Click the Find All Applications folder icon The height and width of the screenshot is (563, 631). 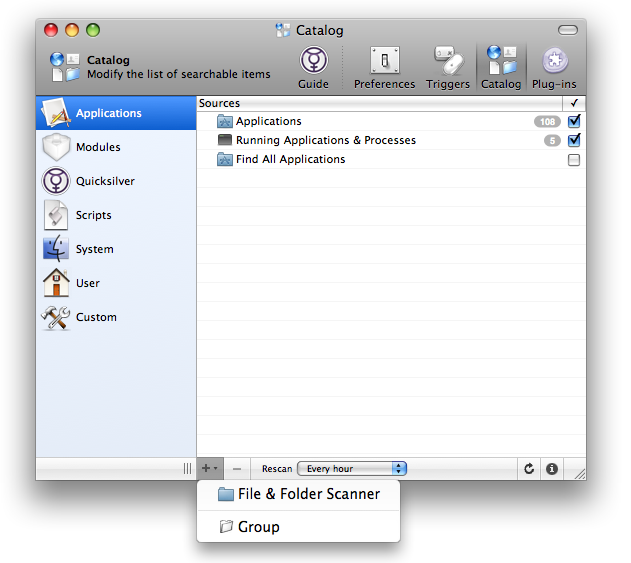(x=225, y=159)
